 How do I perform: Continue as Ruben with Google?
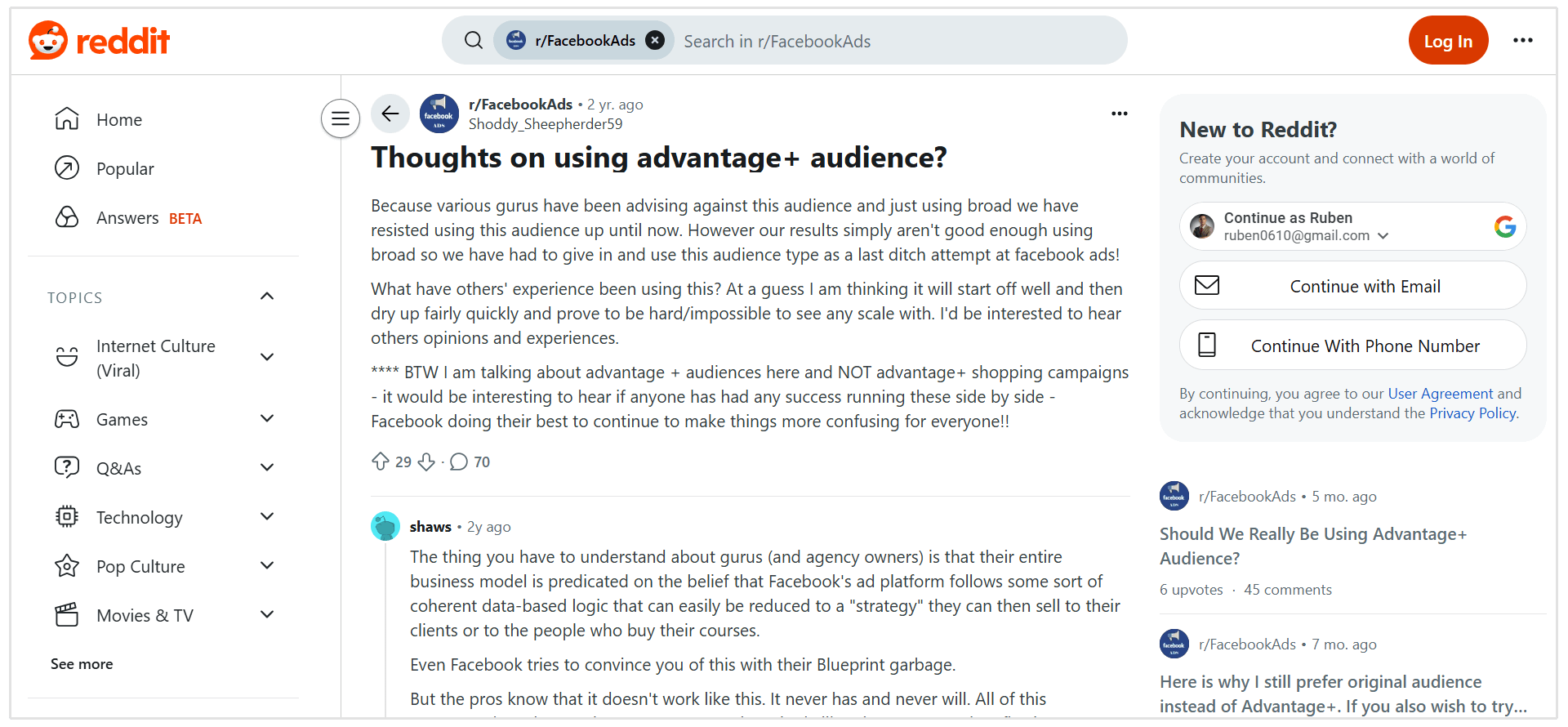point(1352,226)
